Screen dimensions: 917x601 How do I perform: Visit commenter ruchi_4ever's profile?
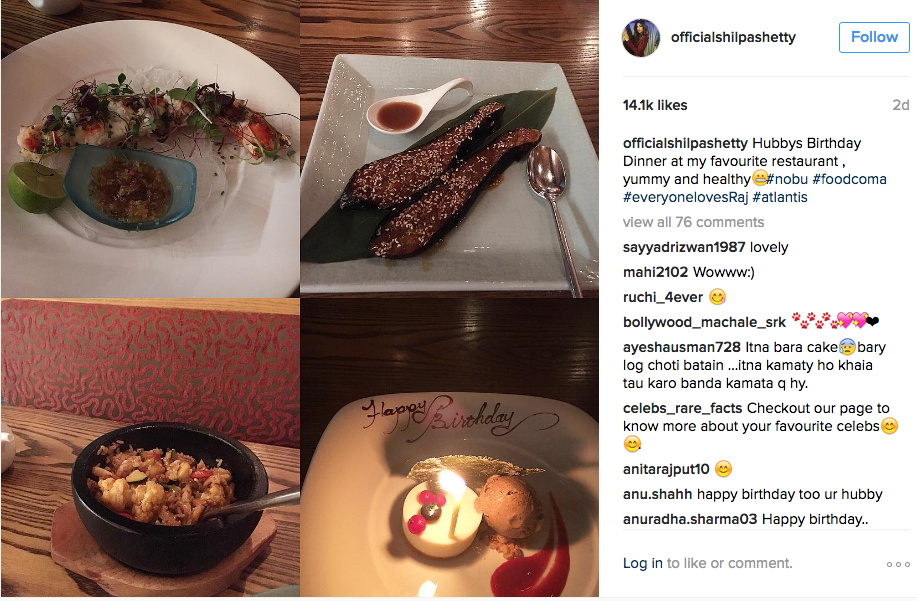(663, 298)
